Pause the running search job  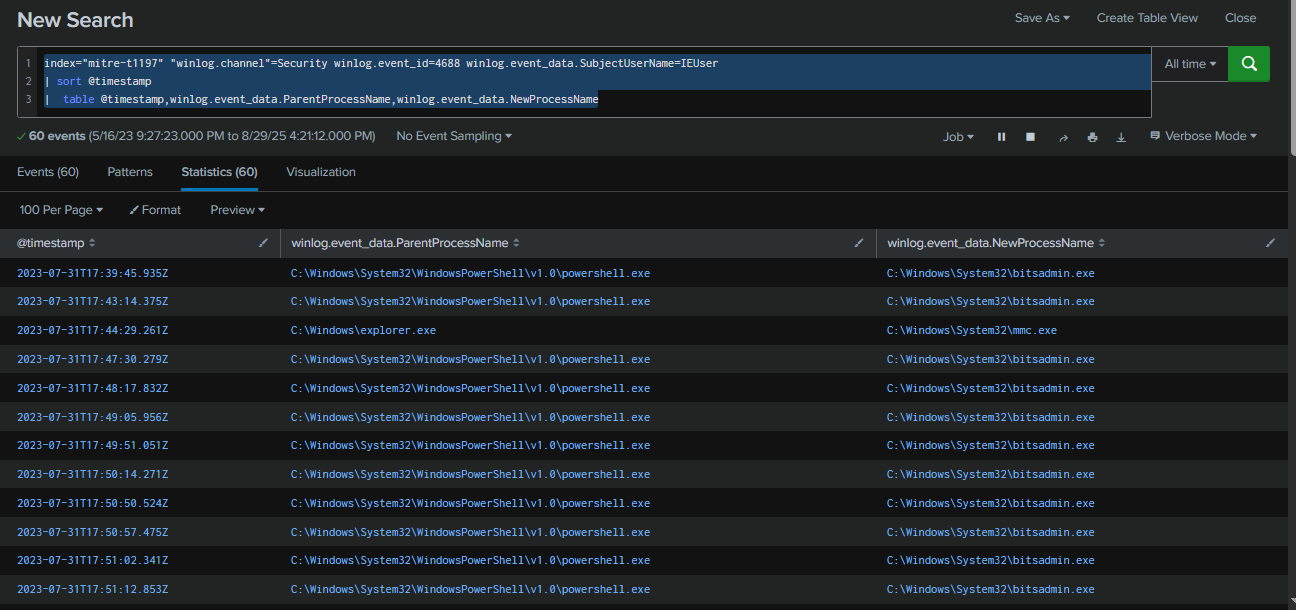click(1001, 137)
